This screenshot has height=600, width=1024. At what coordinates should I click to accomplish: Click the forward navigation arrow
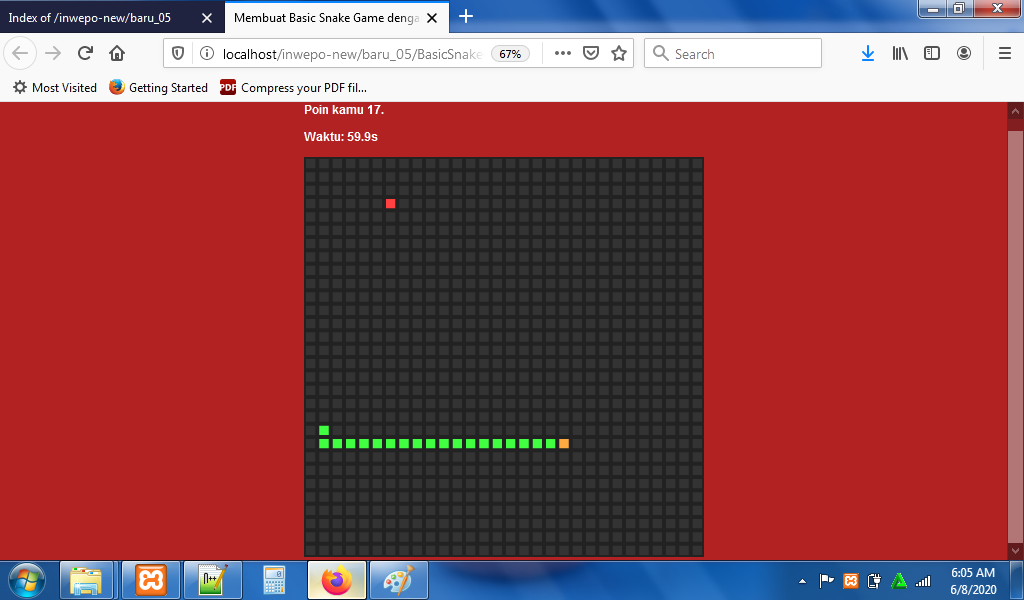click(x=53, y=54)
